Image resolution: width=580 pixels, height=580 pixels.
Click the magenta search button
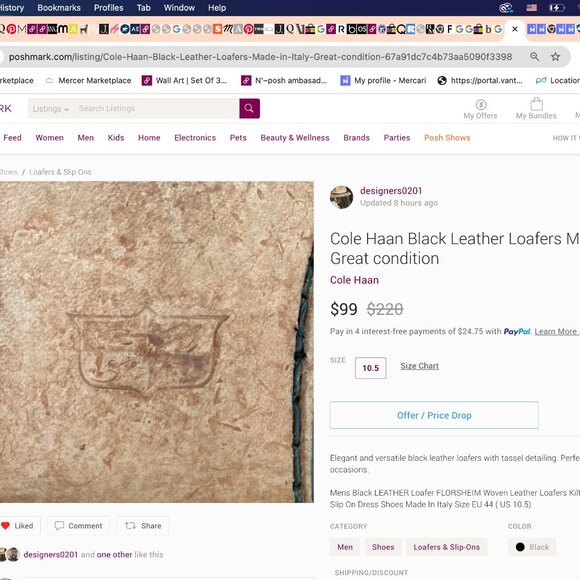pyautogui.click(x=249, y=108)
